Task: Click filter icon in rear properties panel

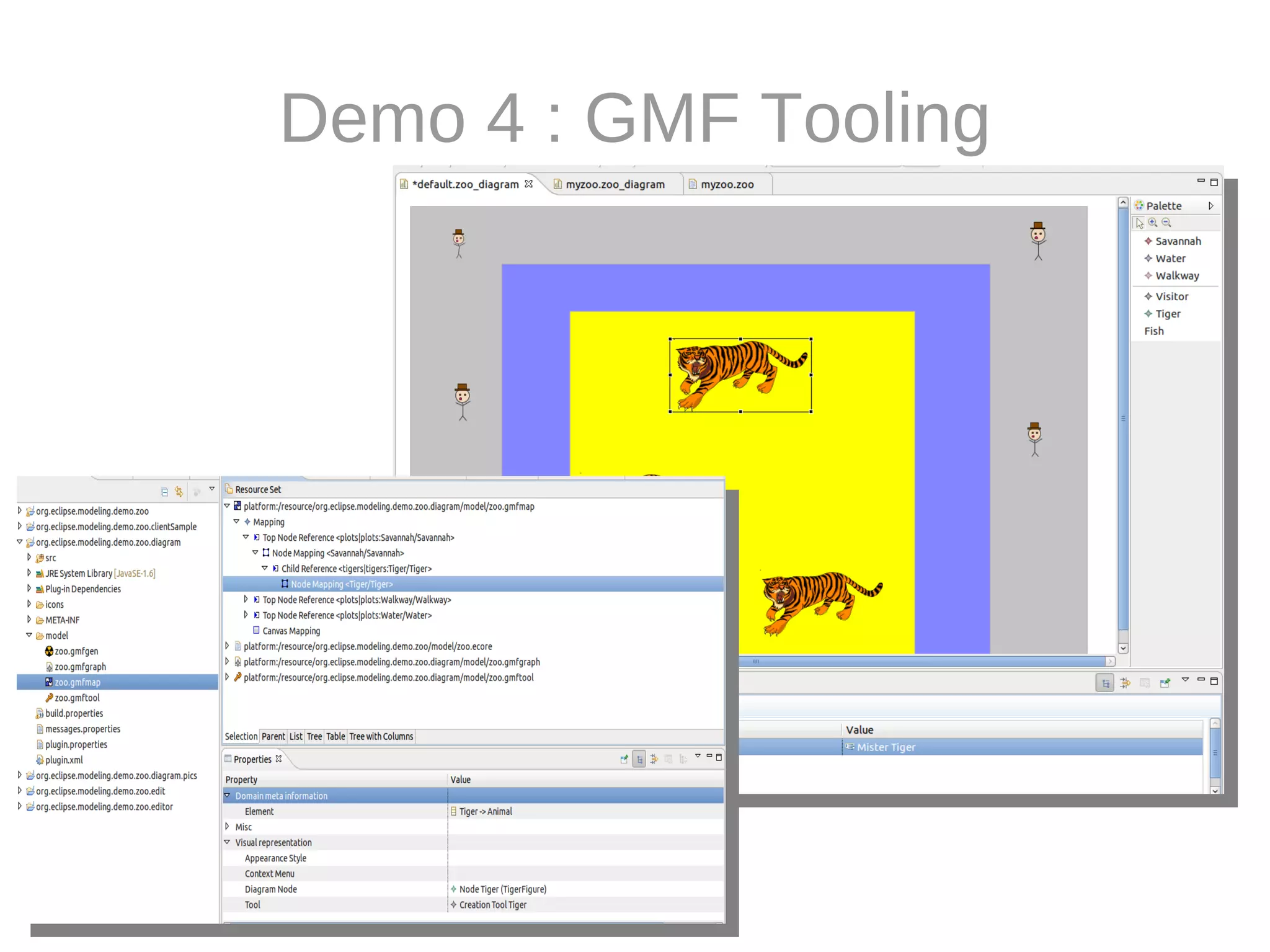Action: [1125, 683]
